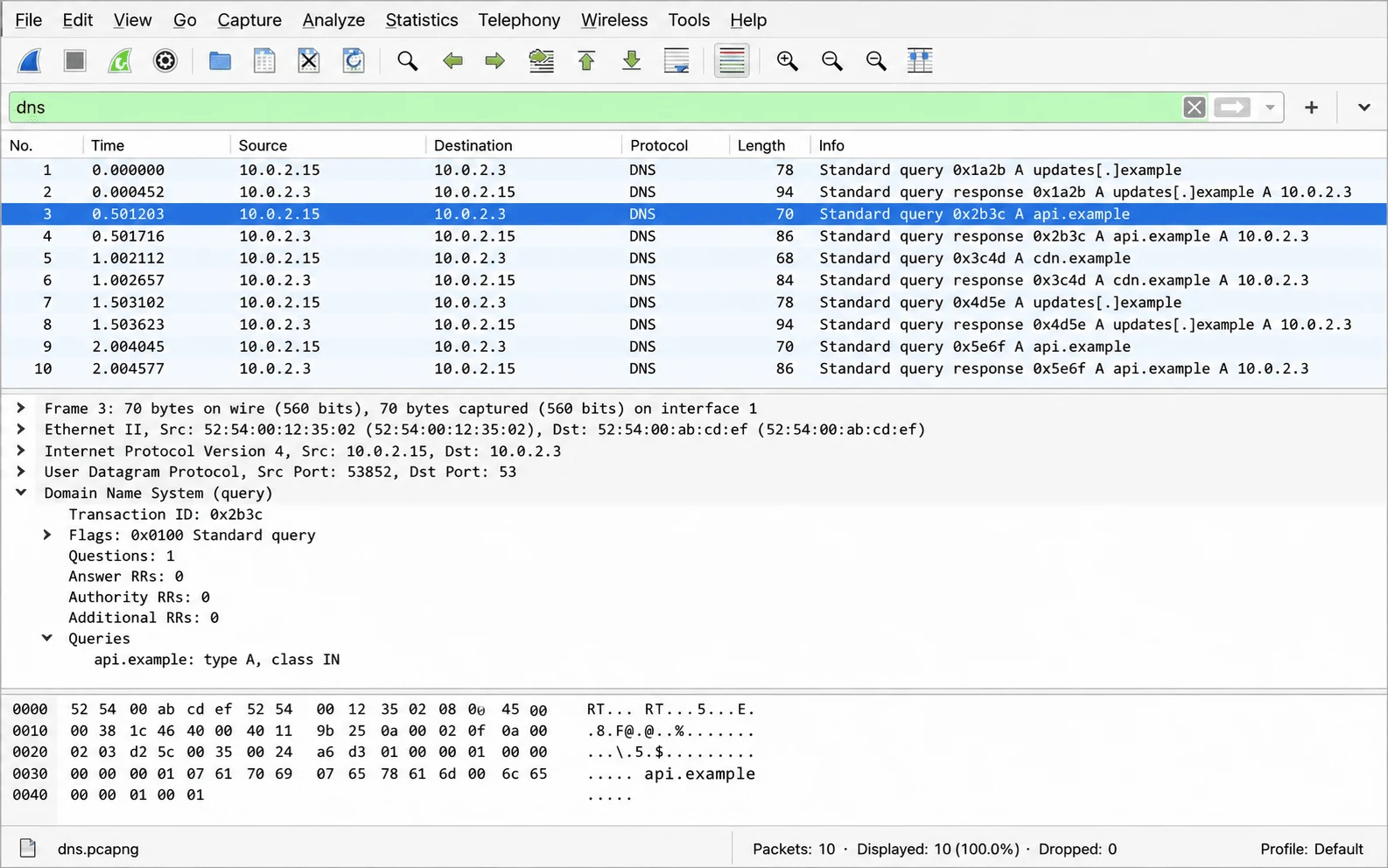Collapse the Domain Name System section

(20, 493)
